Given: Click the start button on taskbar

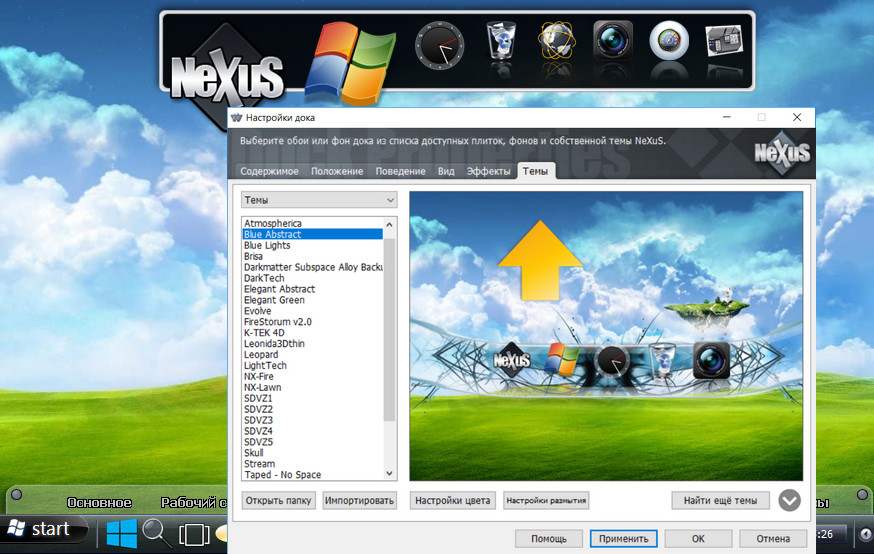Looking at the screenshot, I should (45, 529).
